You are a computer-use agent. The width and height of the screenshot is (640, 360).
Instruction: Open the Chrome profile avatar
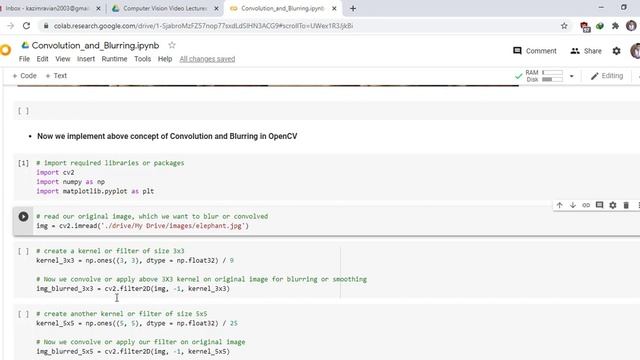coord(631,26)
